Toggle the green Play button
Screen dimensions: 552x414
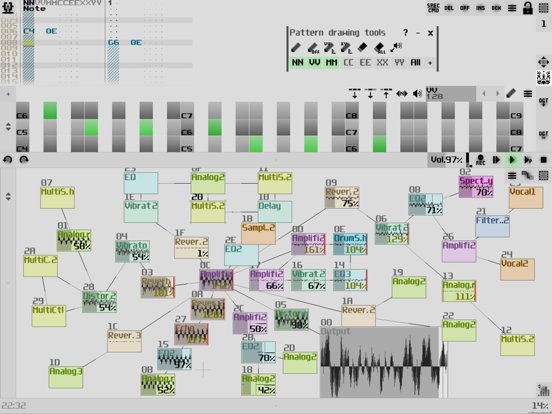click(512, 160)
